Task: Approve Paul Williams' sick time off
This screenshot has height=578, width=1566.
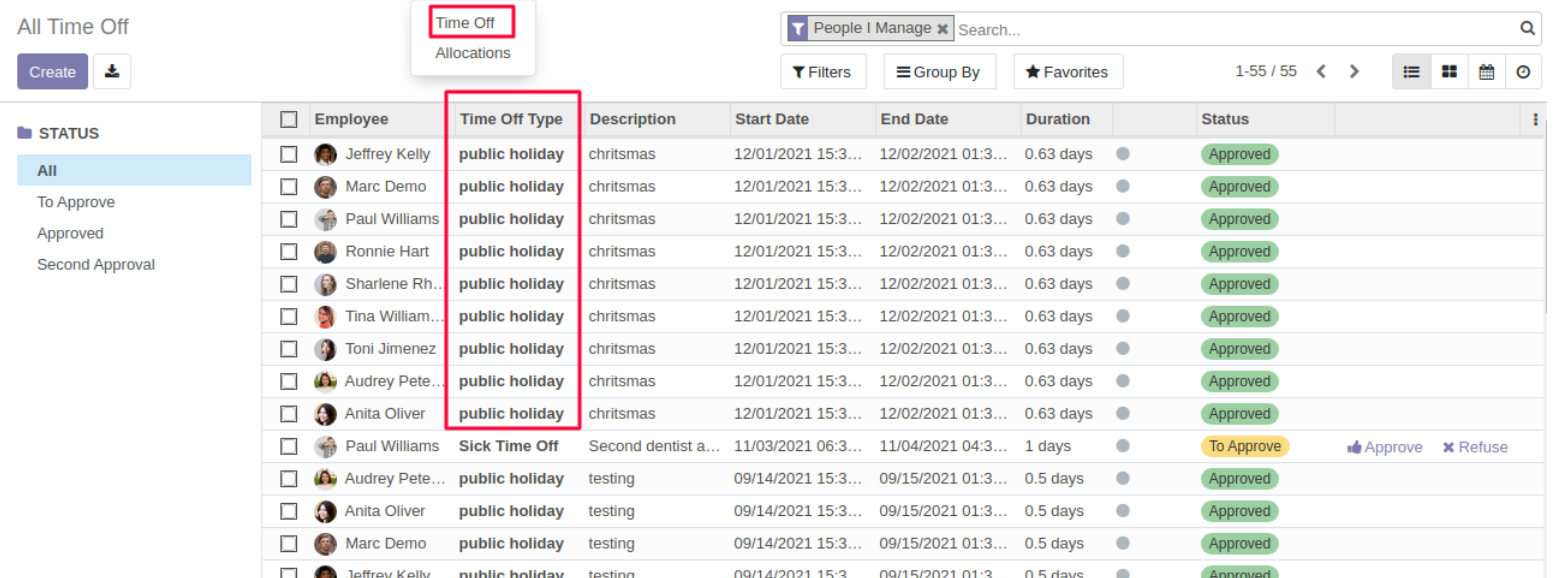Action: click(1384, 447)
